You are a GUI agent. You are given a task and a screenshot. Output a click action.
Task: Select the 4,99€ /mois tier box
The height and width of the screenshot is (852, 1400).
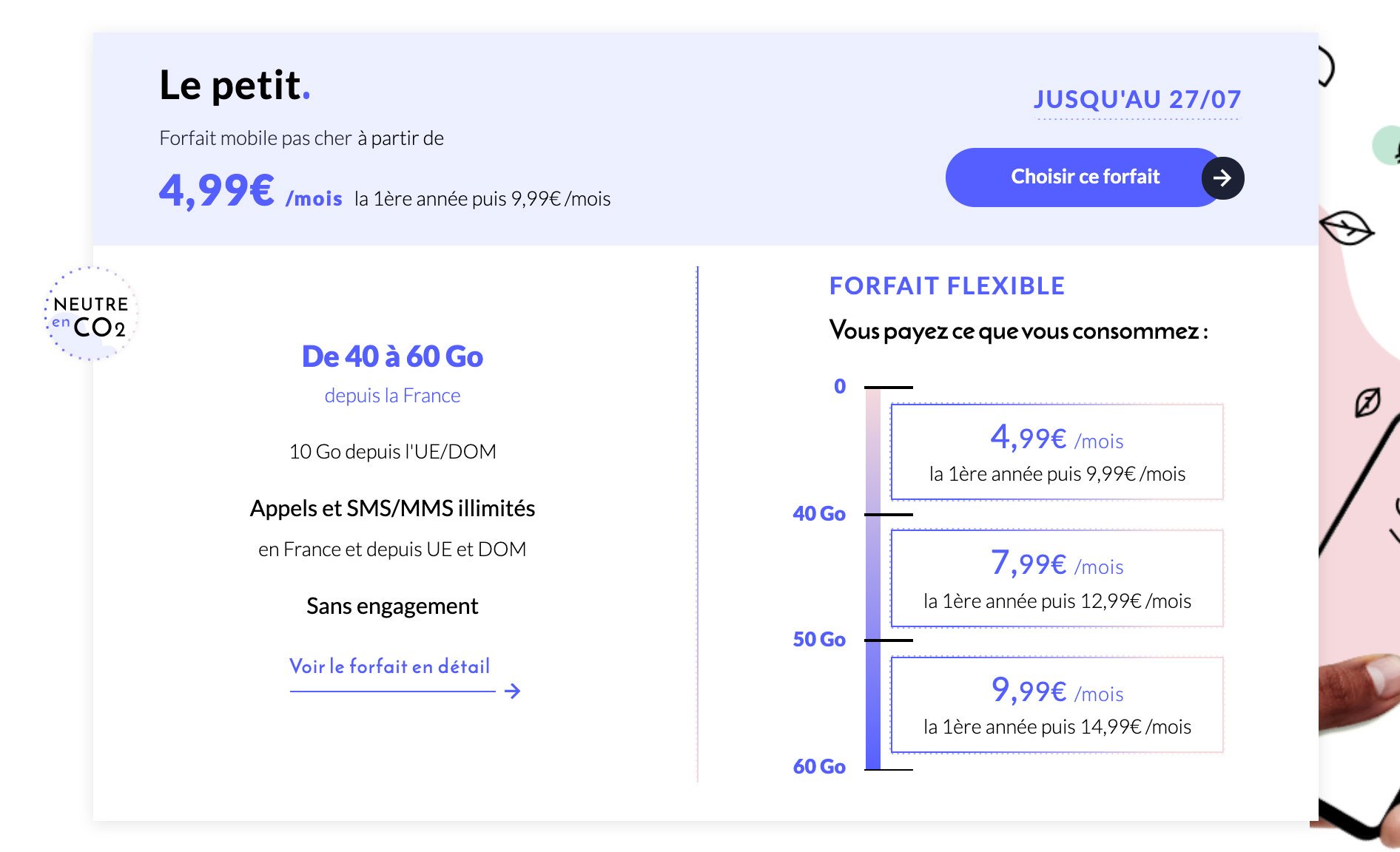click(1057, 452)
